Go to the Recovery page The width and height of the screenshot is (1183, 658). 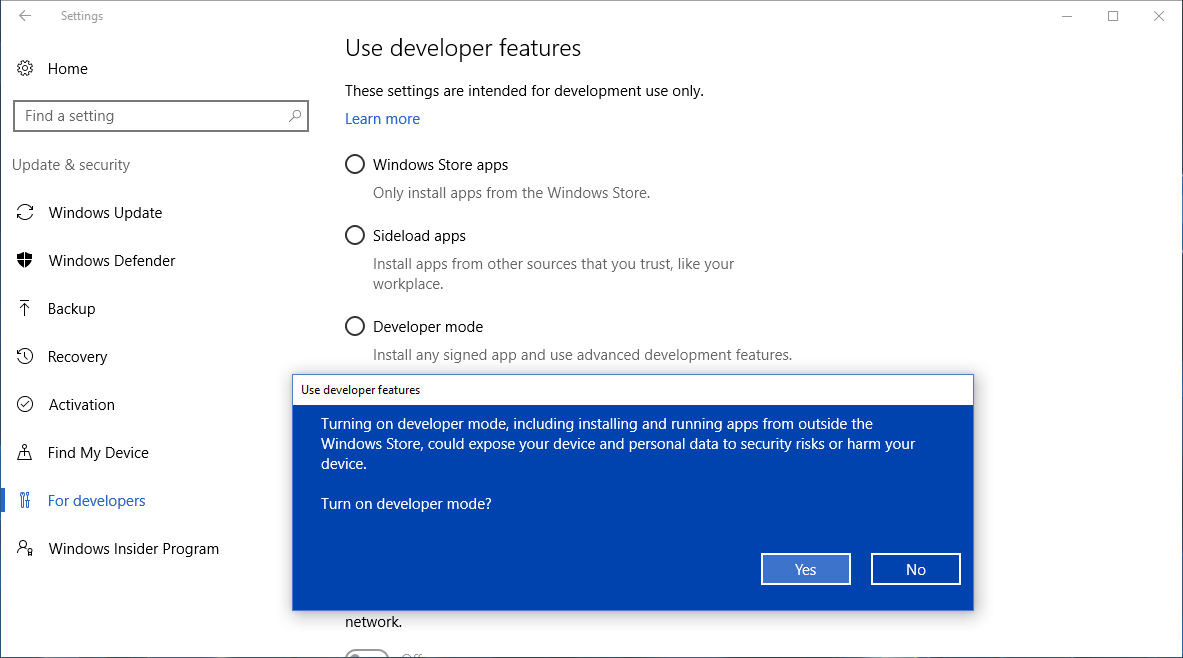tap(77, 356)
